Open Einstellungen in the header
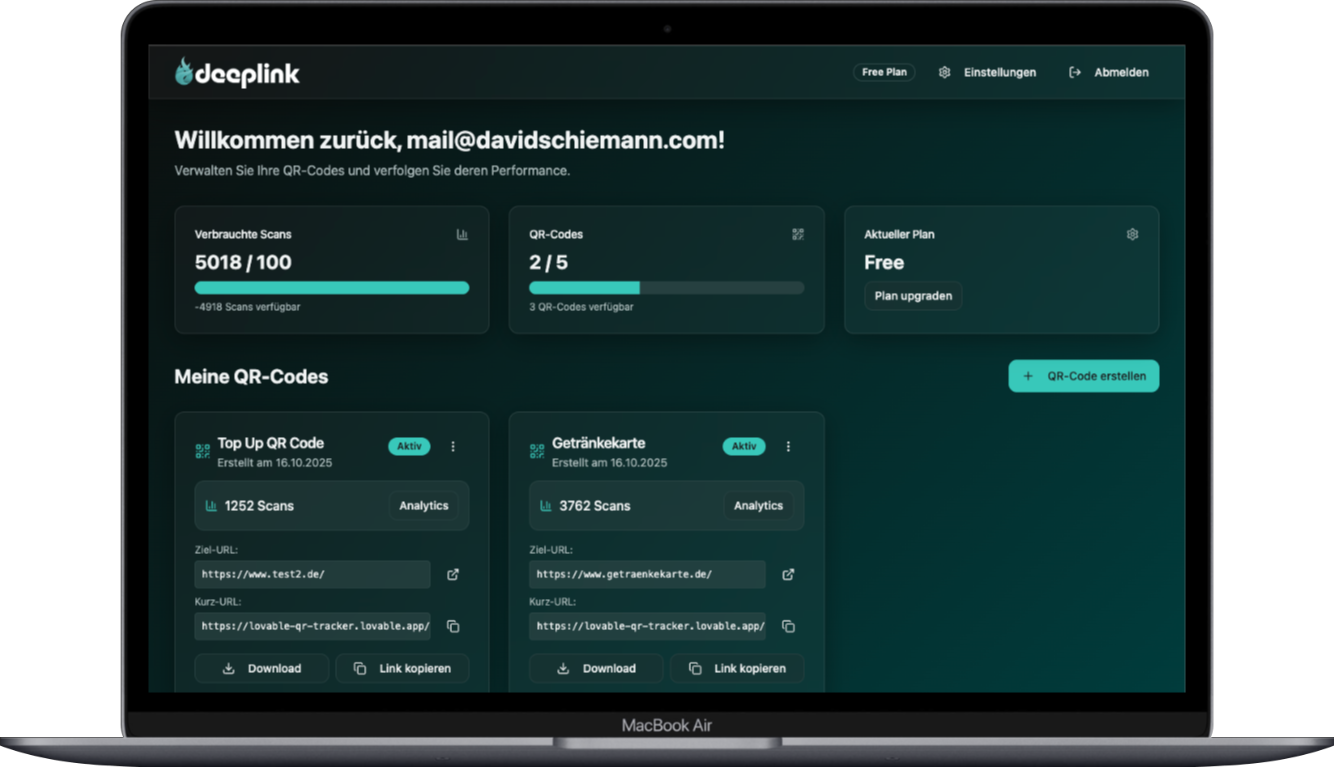1334x767 pixels. tap(988, 72)
